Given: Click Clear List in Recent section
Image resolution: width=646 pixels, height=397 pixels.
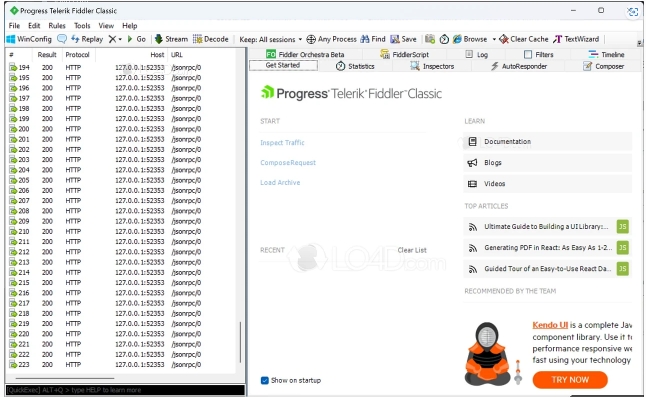Looking at the screenshot, I should tap(412, 250).
